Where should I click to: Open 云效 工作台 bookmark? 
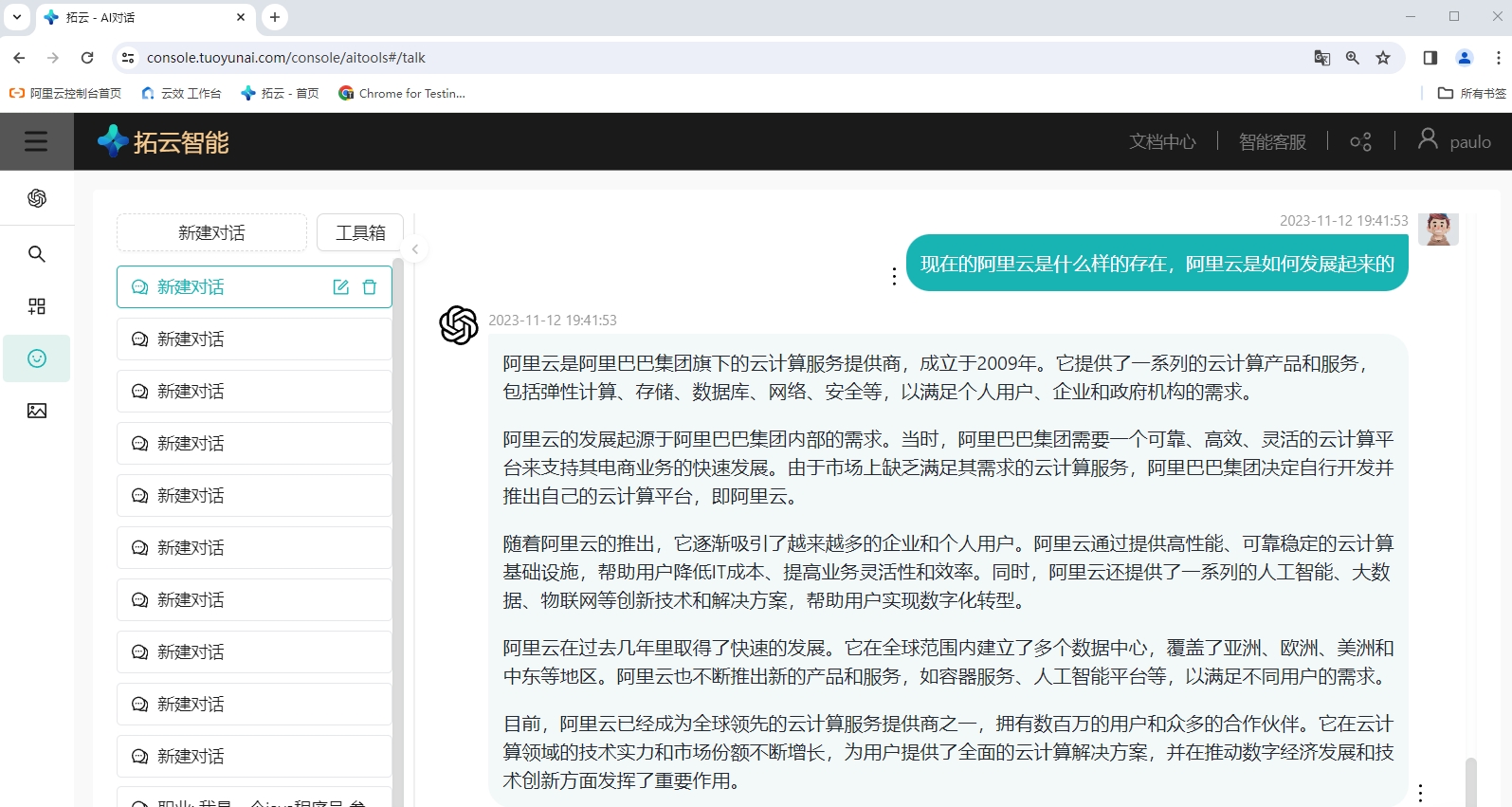pos(181,93)
